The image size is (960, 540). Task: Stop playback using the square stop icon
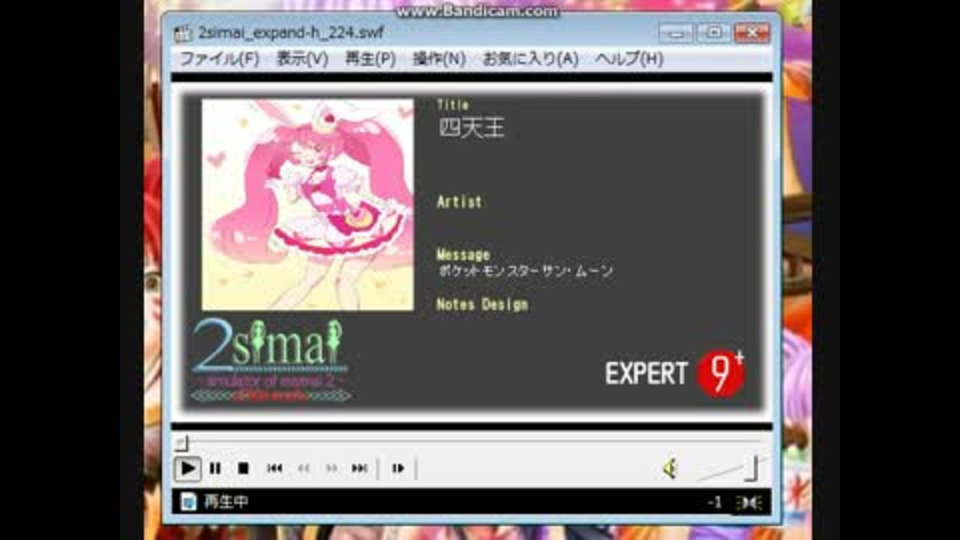(243, 468)
